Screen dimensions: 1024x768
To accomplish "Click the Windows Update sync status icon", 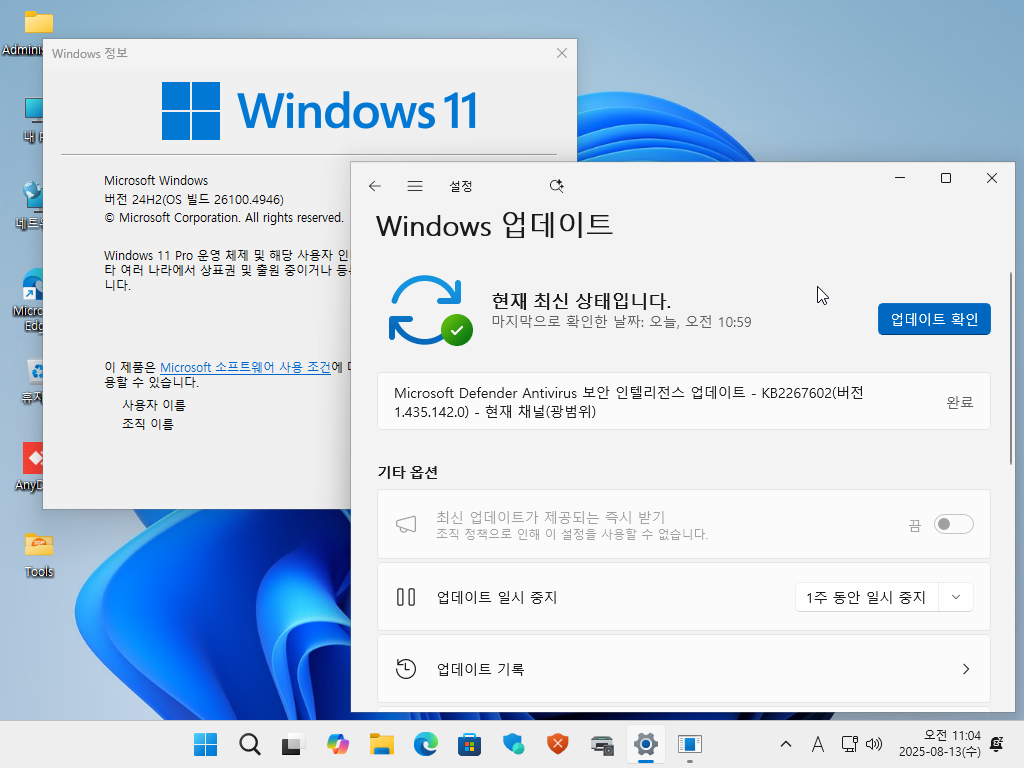I will click(x=430, y=311).
